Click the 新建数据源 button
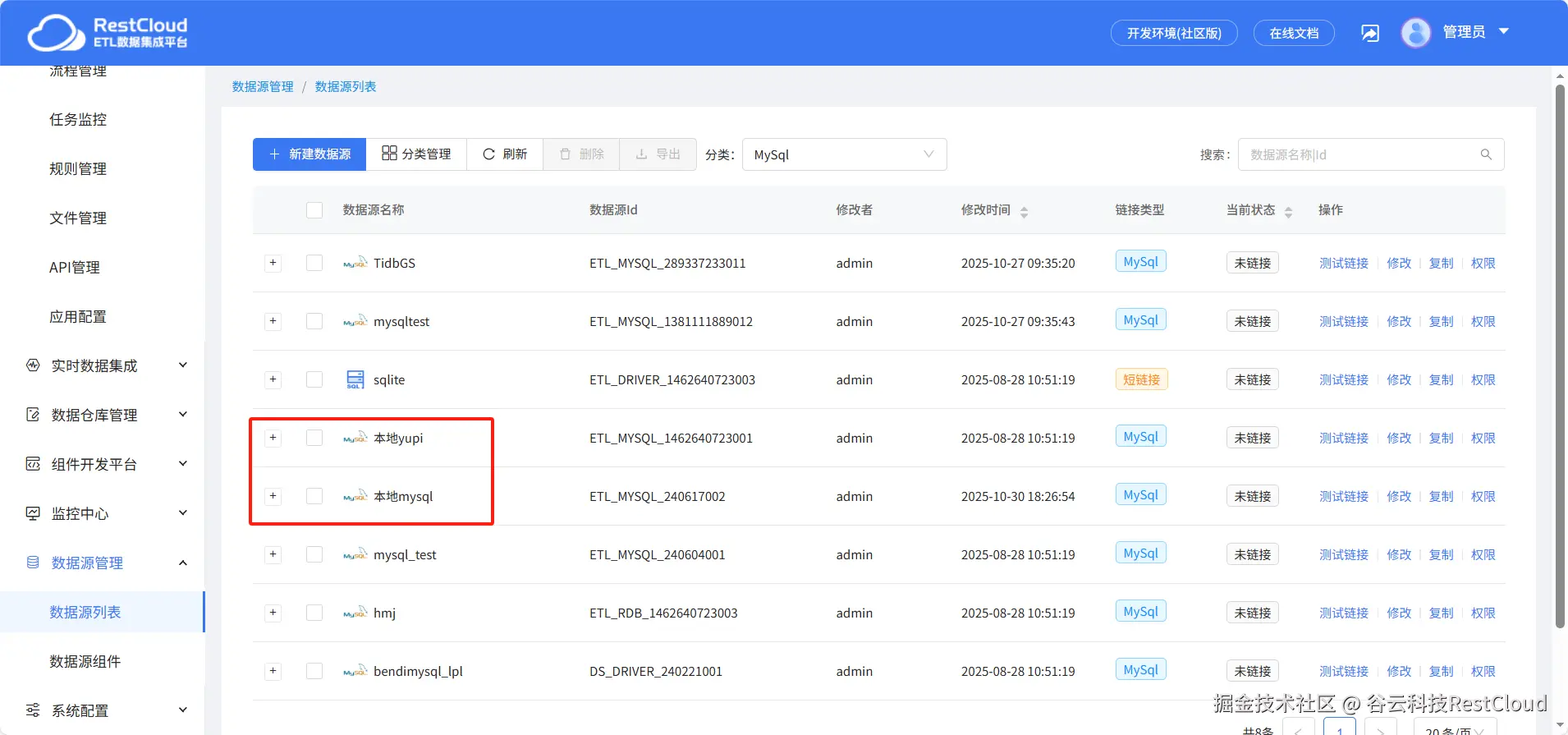 [309, 154]
